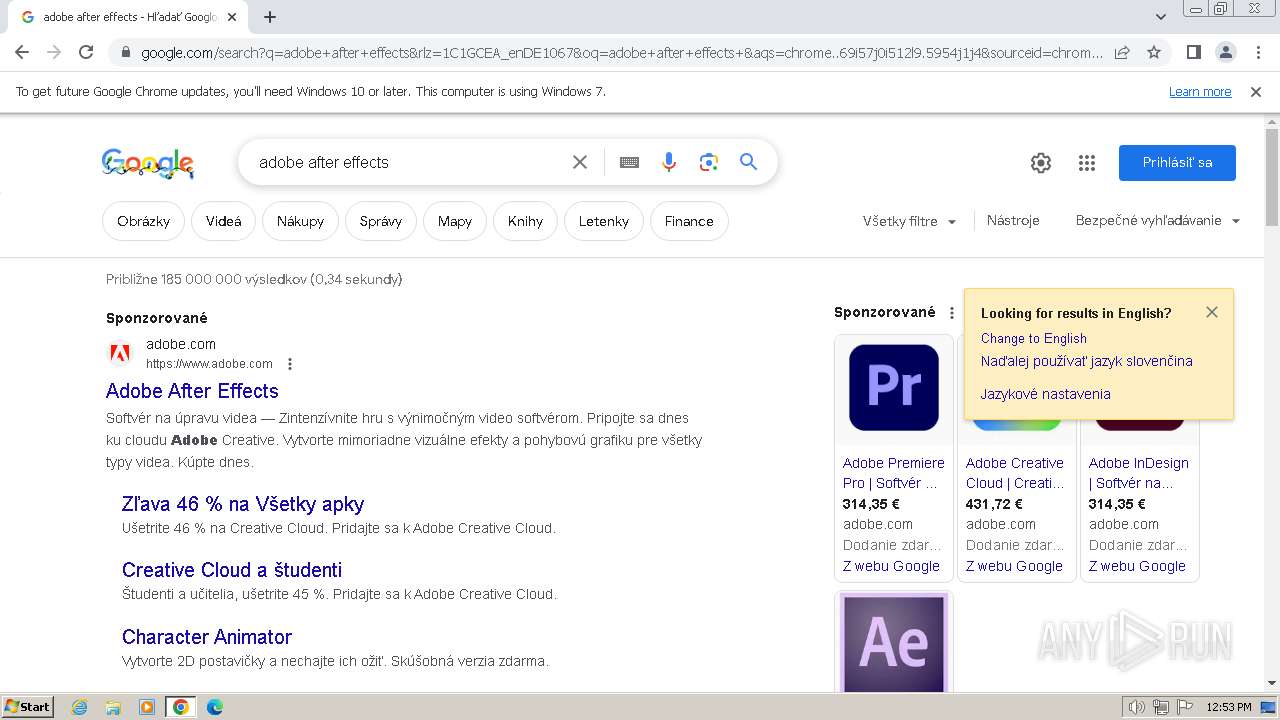The width and height of the screenshot is (1280, 720).
Task: Open the on-screen keyboard input tool
Action: point(629,162)
